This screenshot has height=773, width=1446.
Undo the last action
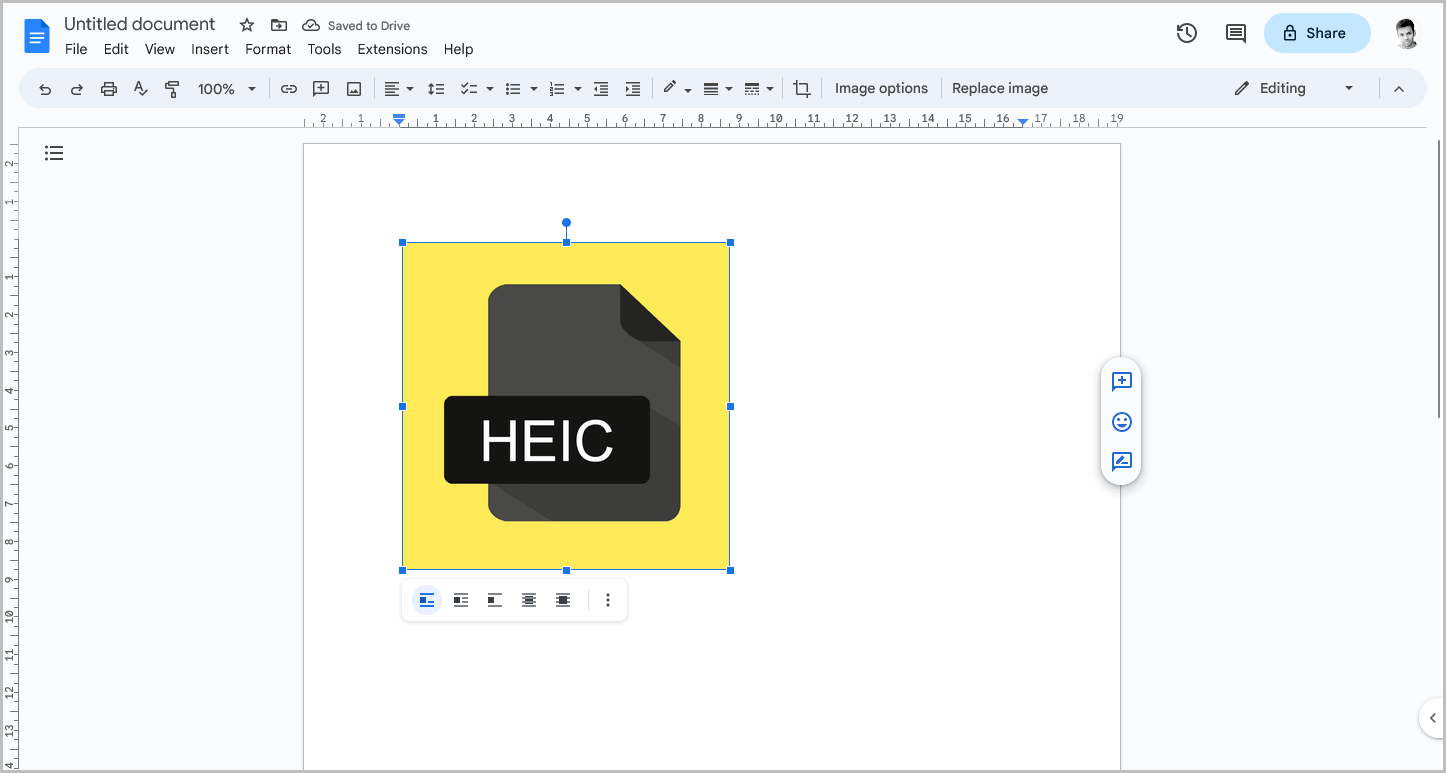[x=45, y=88]
